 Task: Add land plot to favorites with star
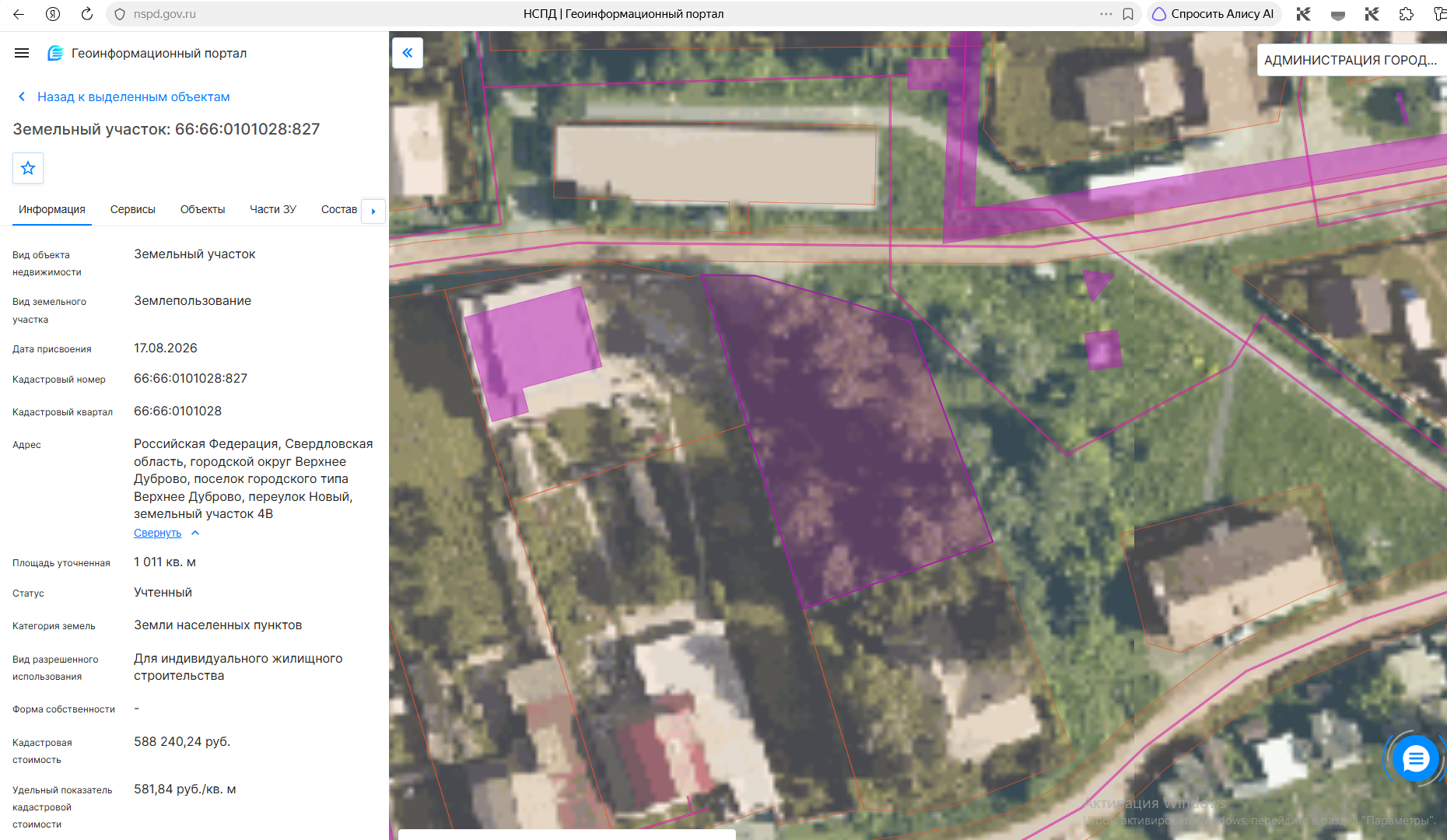pos(28,168)
